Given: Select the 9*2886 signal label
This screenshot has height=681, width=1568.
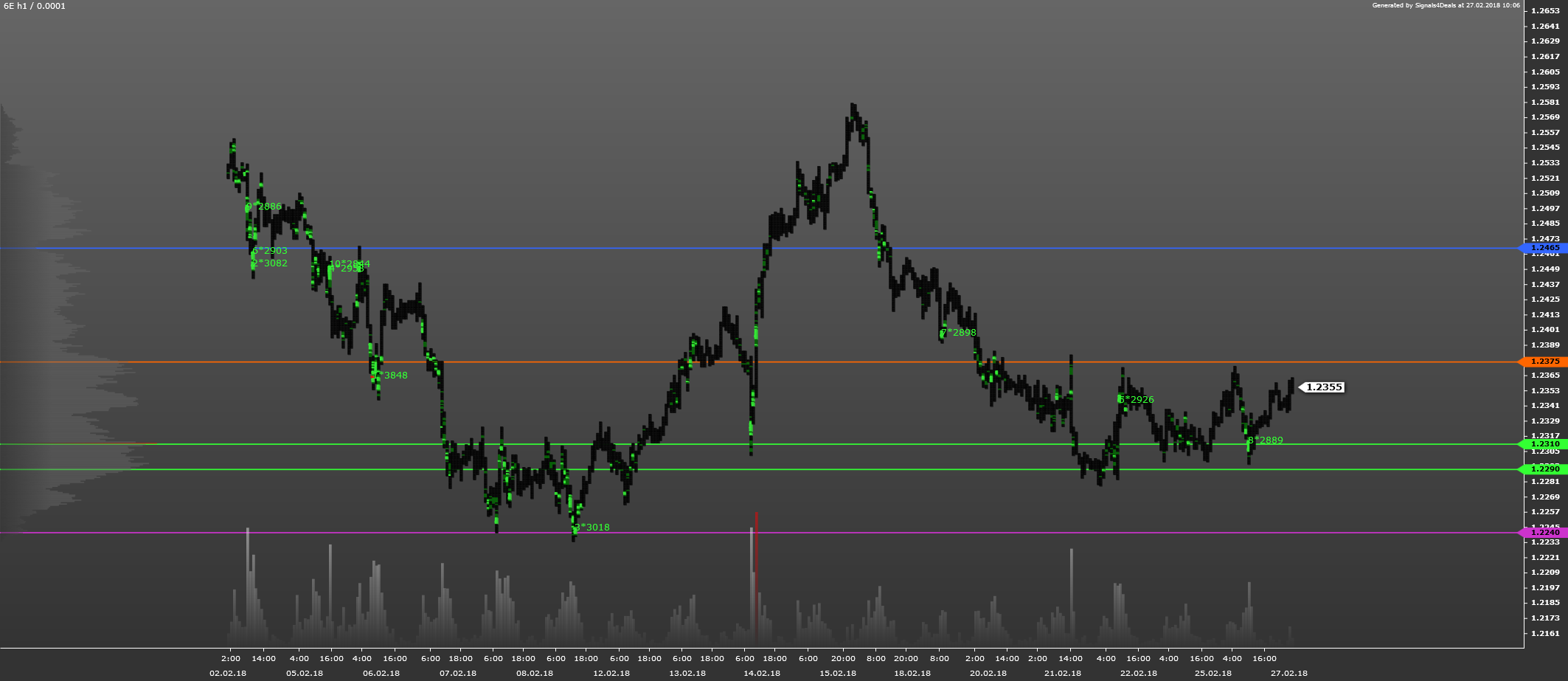Looking at the screenshot, I should [x=264, y=207].
